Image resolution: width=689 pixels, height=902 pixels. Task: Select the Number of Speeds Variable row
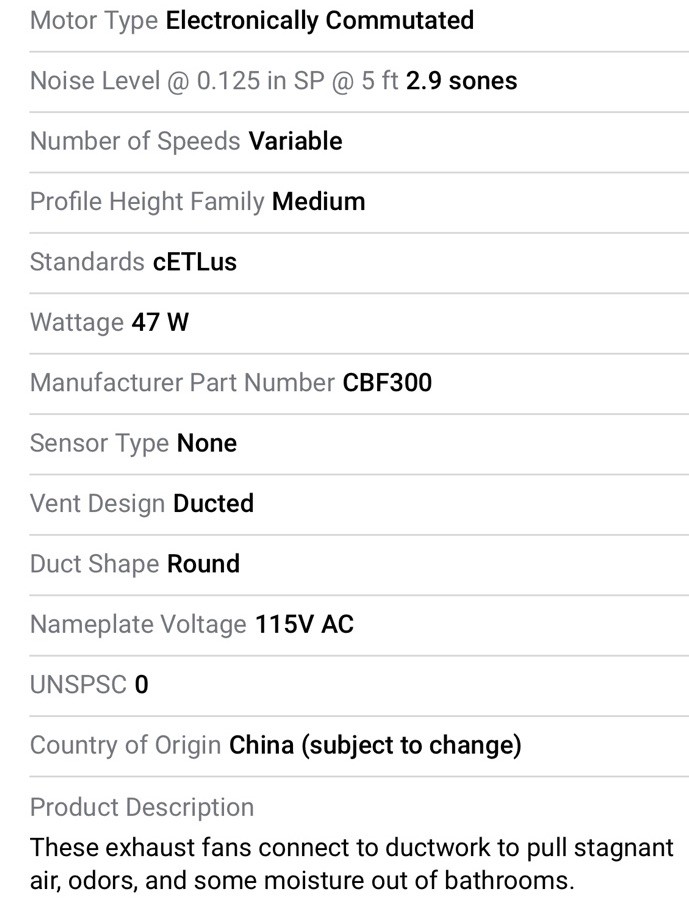pos(359,142)
